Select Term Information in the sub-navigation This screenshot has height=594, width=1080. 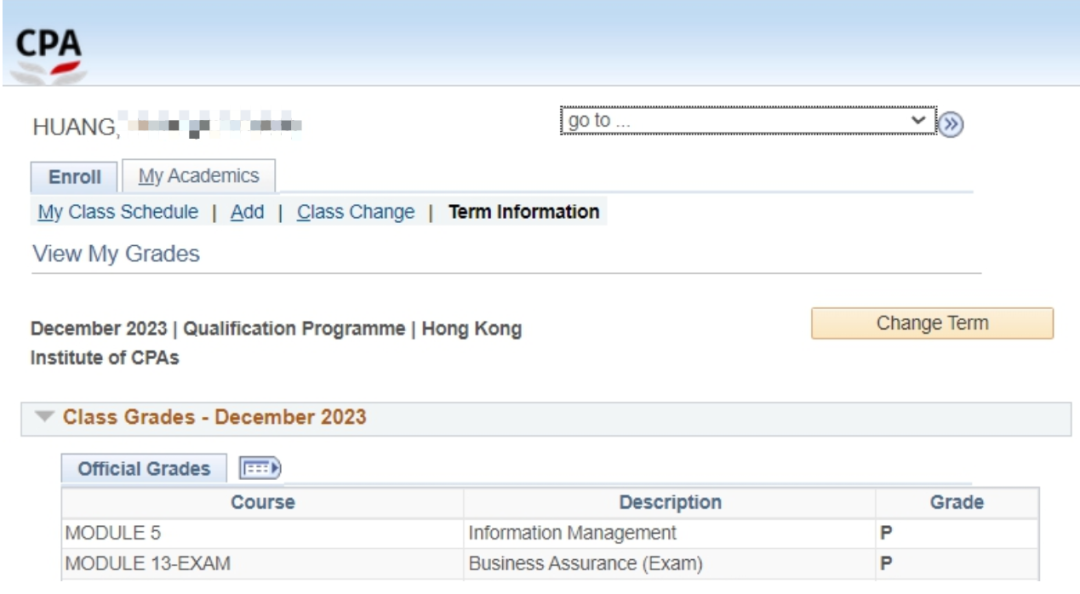(524, 212)
